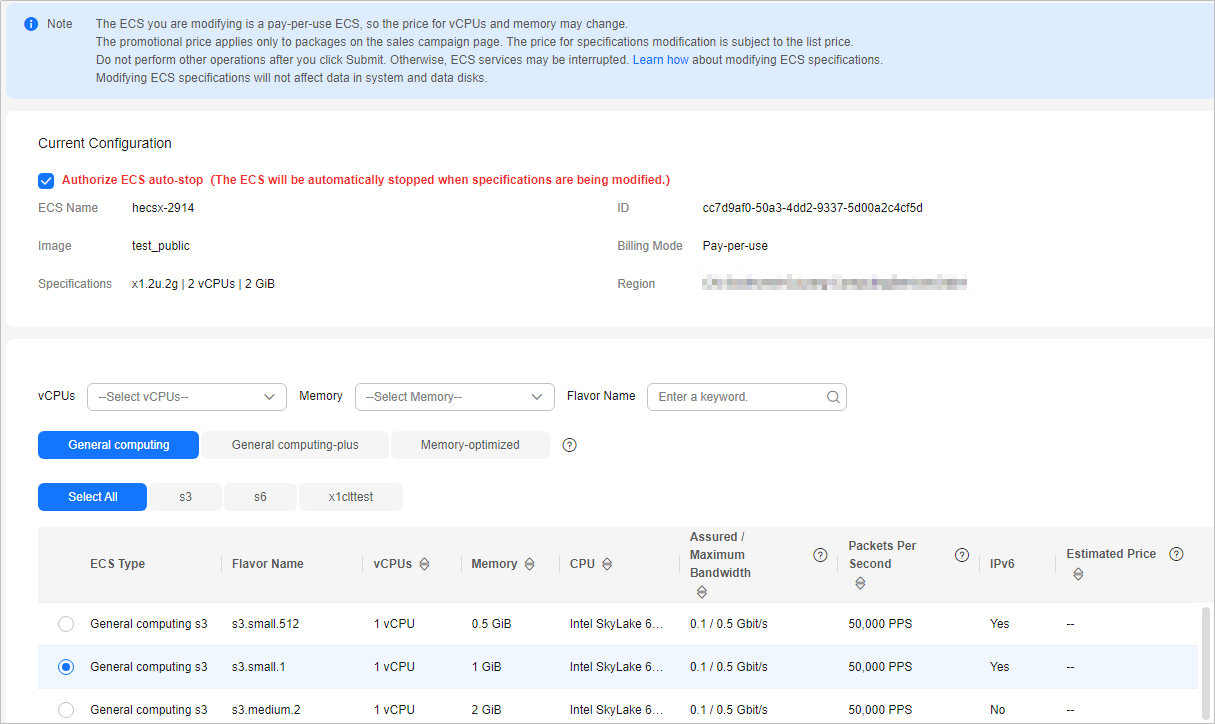The height and width of the screenshot is (724, 1215).
Task: Uncheck Authorize ECS auto-stop checkbox
Action: pos(46,181)
